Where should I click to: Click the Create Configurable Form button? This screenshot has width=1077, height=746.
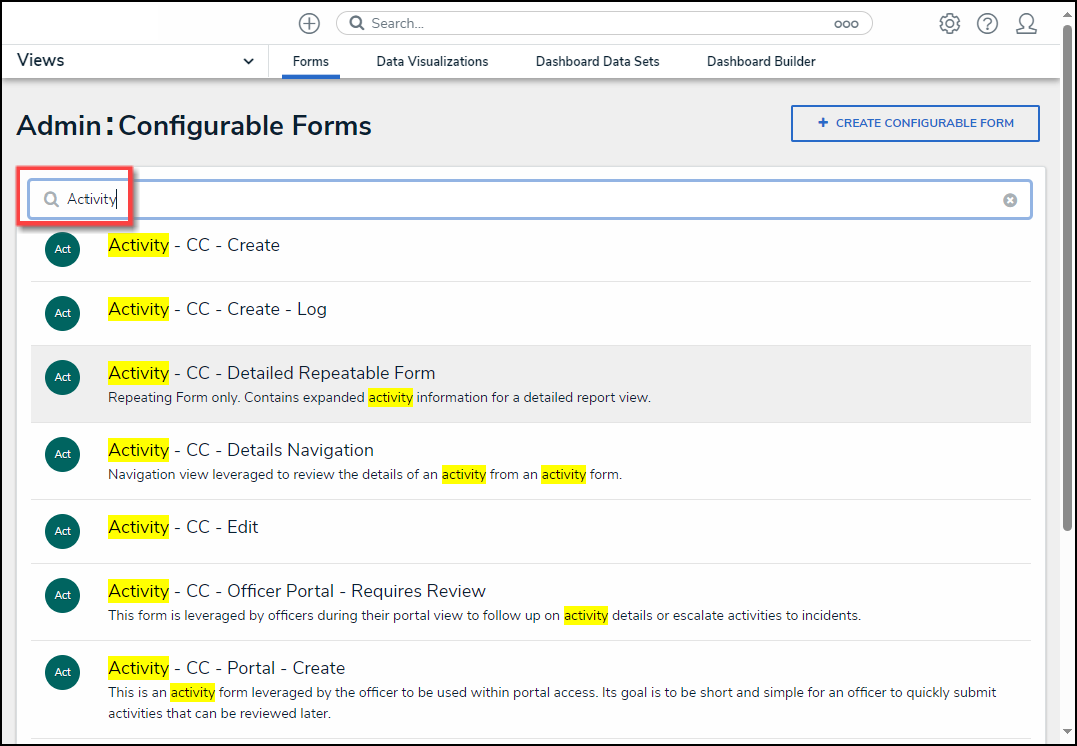coord(915,123)
